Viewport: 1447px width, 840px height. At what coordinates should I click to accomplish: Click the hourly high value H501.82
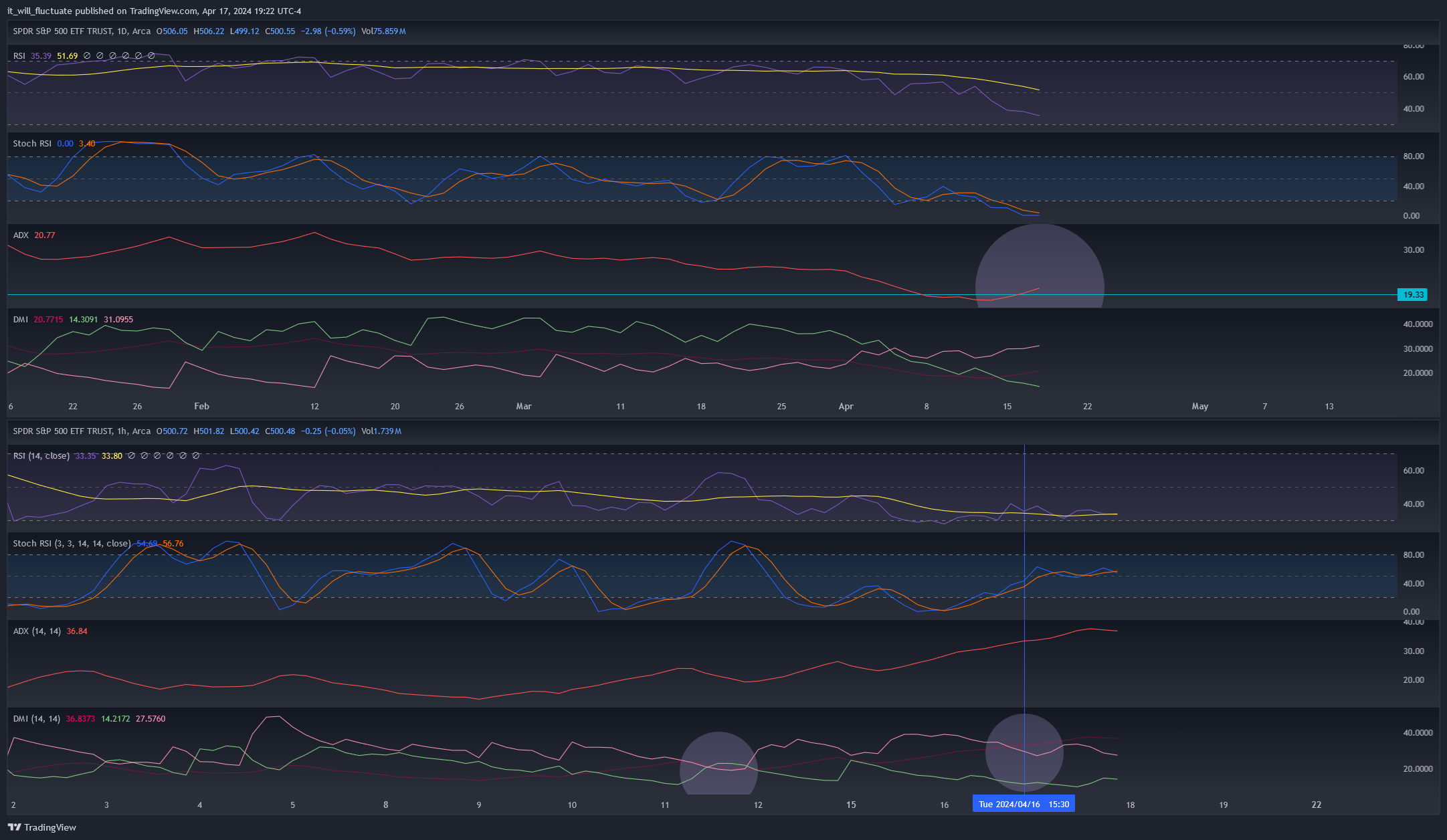(x=209, y=431)
